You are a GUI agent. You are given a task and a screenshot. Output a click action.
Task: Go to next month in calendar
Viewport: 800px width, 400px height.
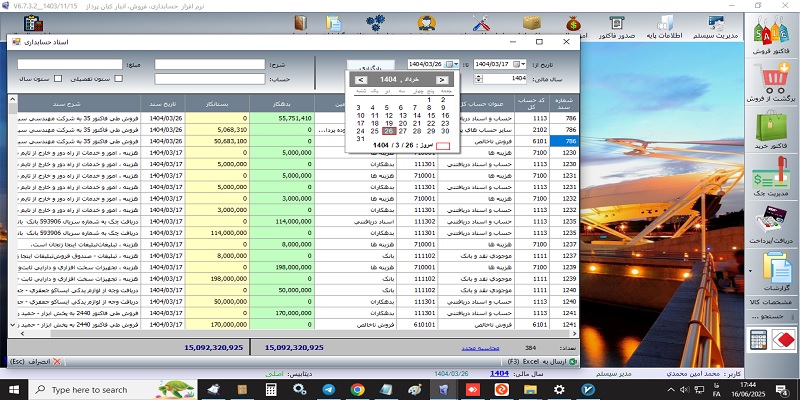[442, 80]
